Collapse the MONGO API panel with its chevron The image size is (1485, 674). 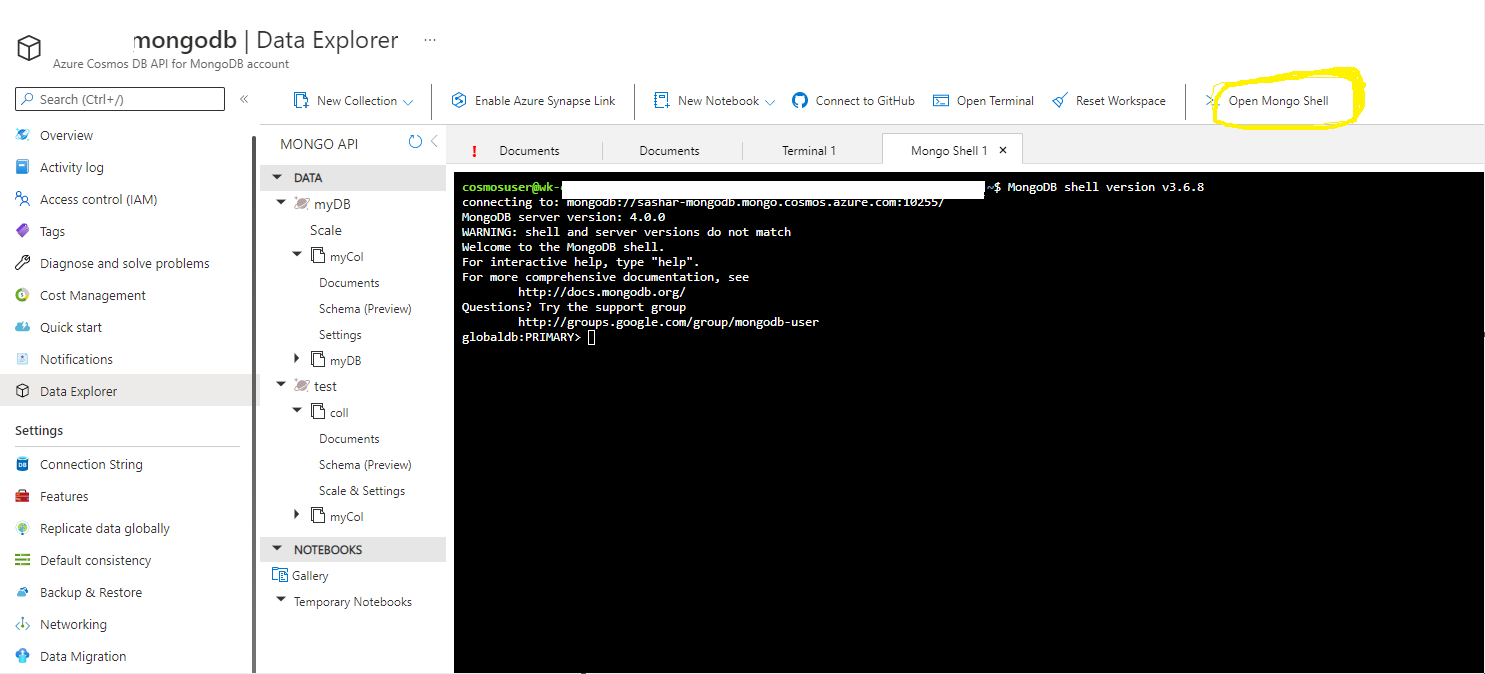click(x=434, y=142)
